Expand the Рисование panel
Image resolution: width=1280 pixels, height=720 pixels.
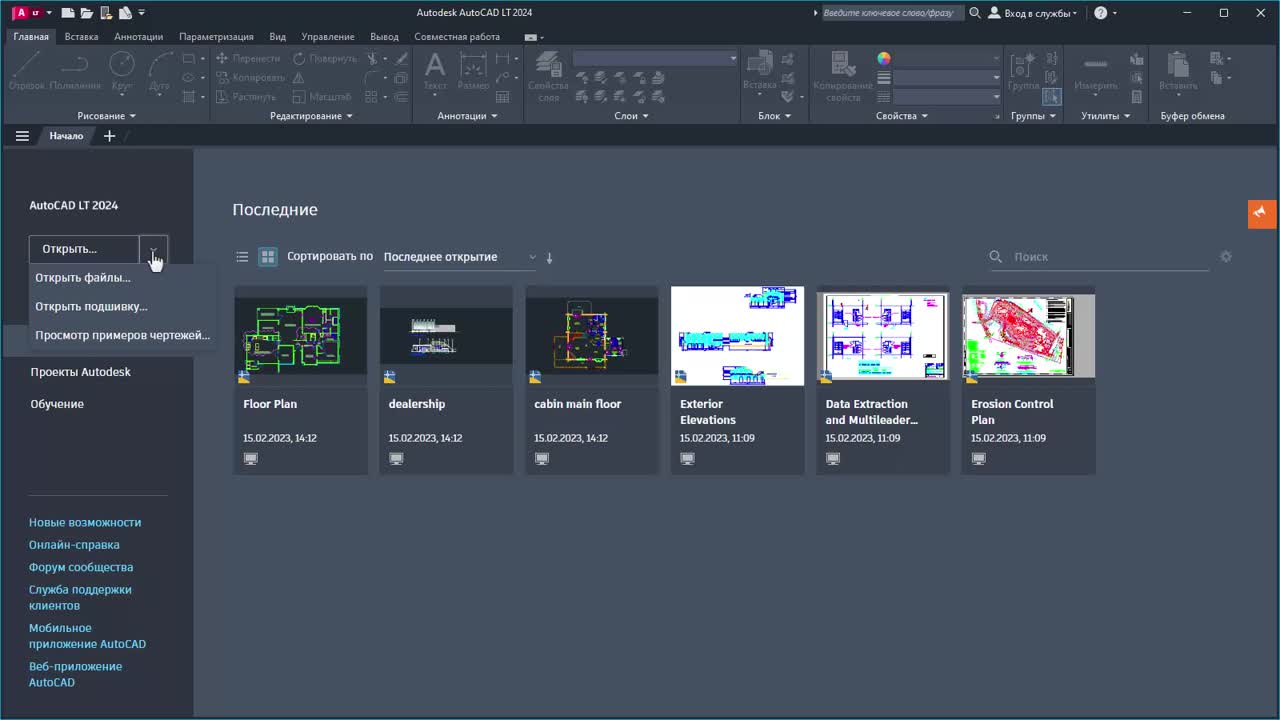coord(106,116)
